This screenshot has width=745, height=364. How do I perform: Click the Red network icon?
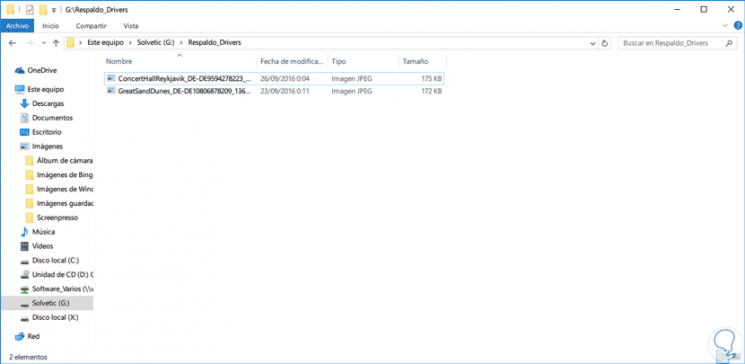click(19, 336)
